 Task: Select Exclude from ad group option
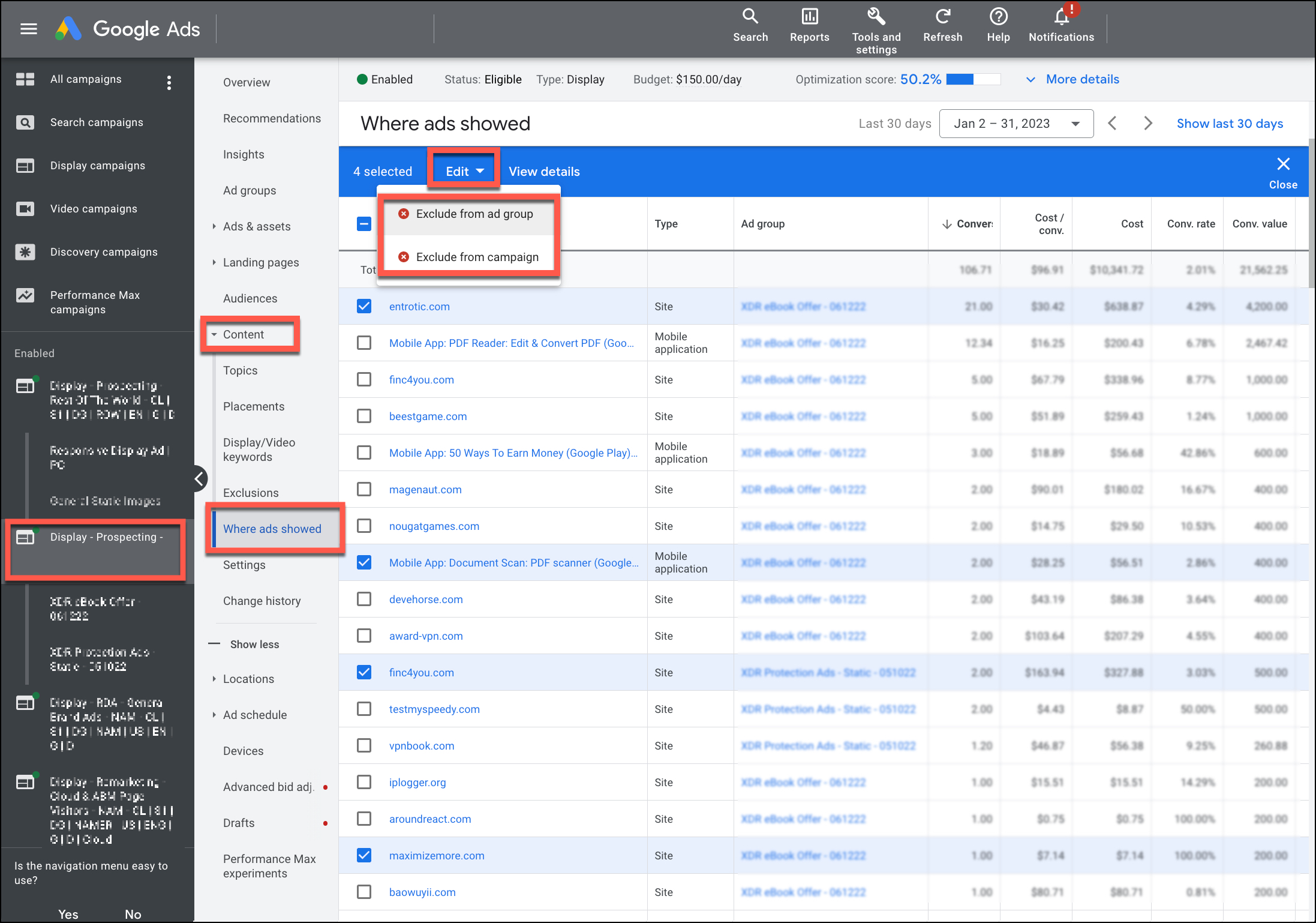474,214
